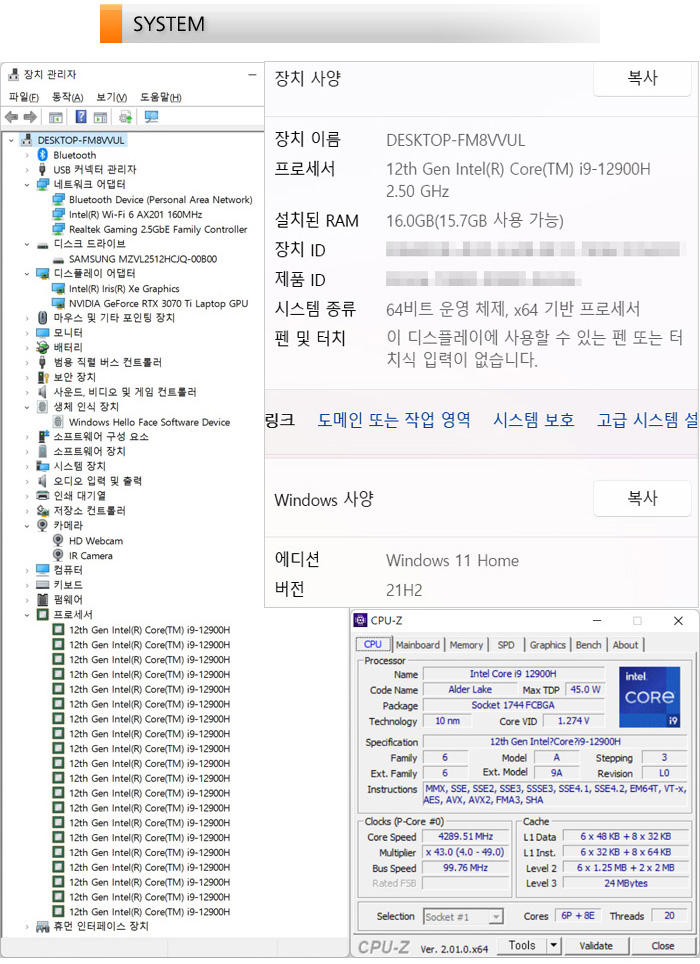Switch to CPU-Z Bench tab
The width and height of the screenshot is (700, 964).
[x=588, y=645]
